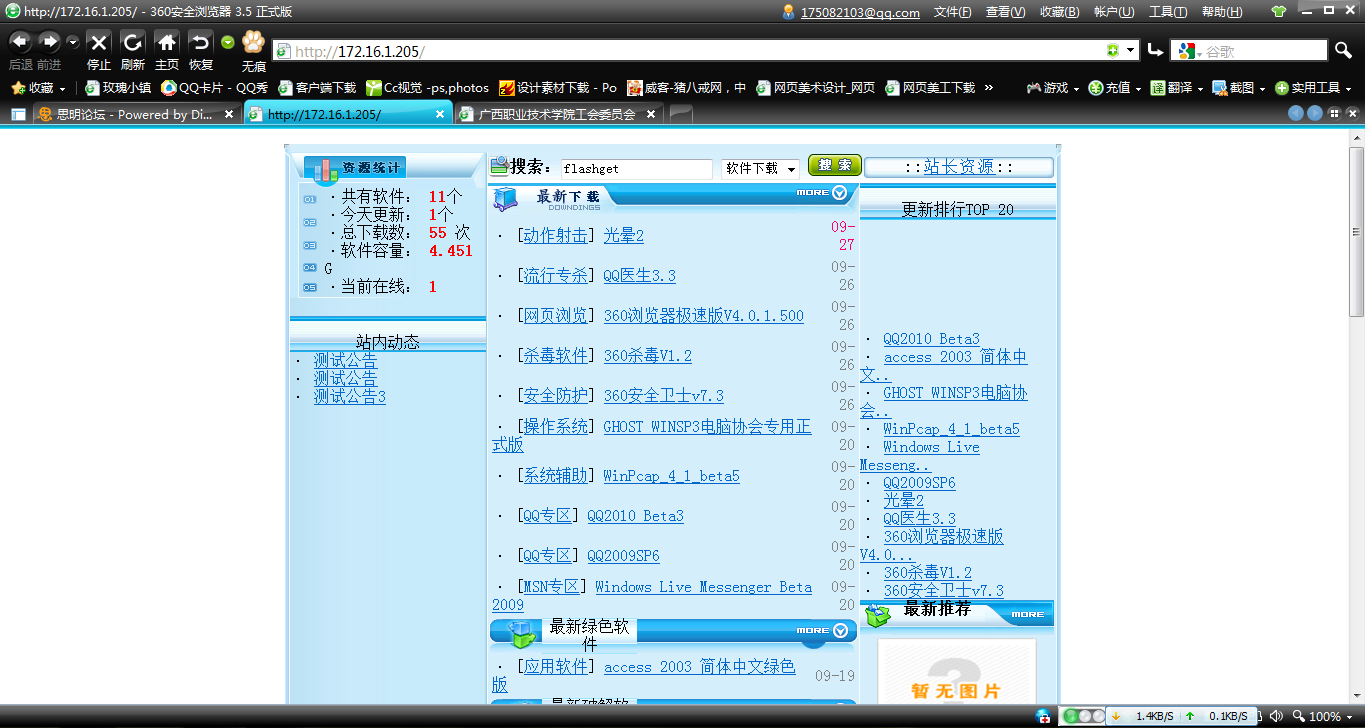This screenshot has width=1365, height=728.
Task: Stop page loading with 停止 button
Action: [98, 42]
